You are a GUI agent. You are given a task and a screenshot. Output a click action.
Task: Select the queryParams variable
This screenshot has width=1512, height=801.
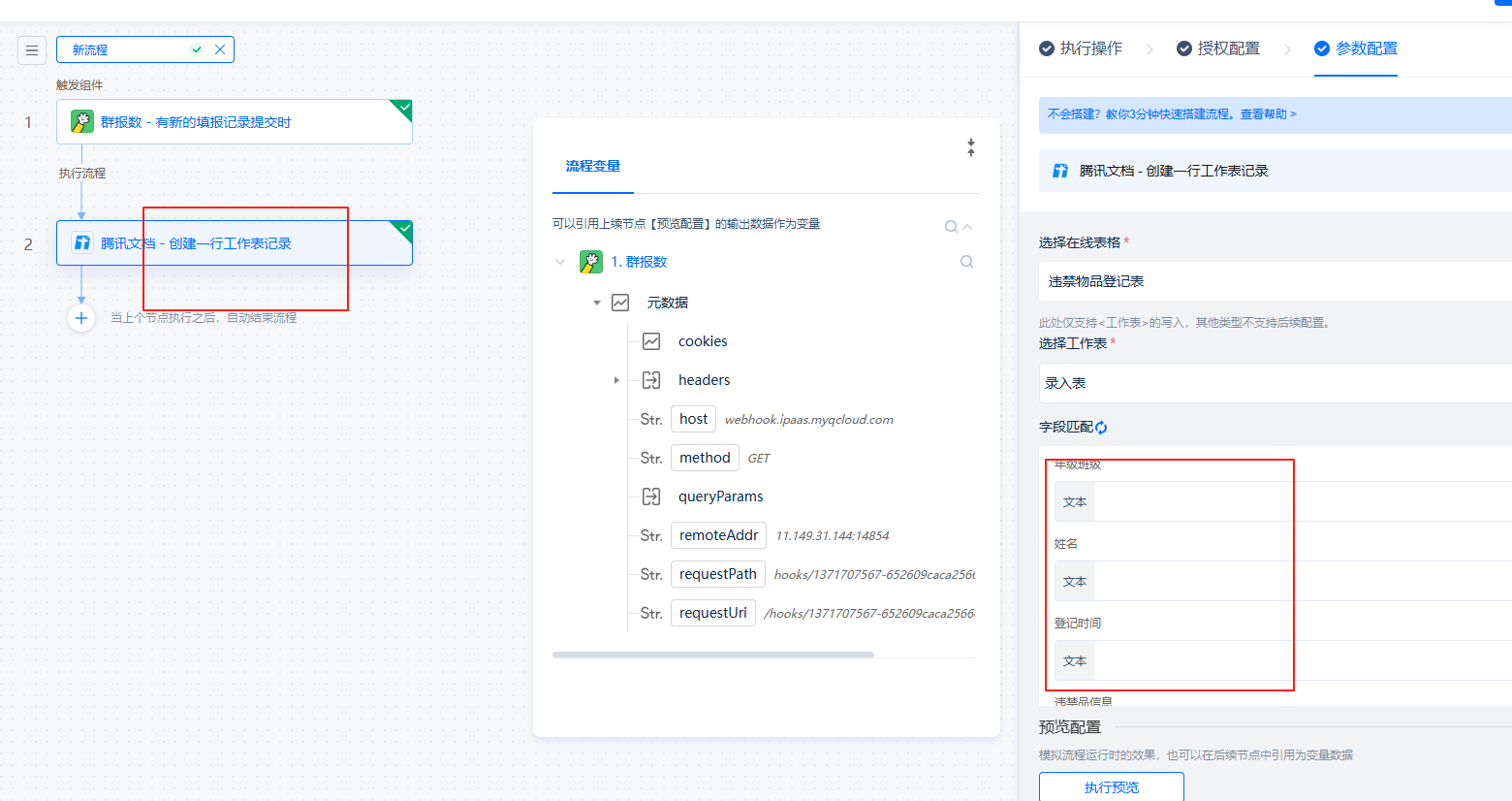pos(721,497)
